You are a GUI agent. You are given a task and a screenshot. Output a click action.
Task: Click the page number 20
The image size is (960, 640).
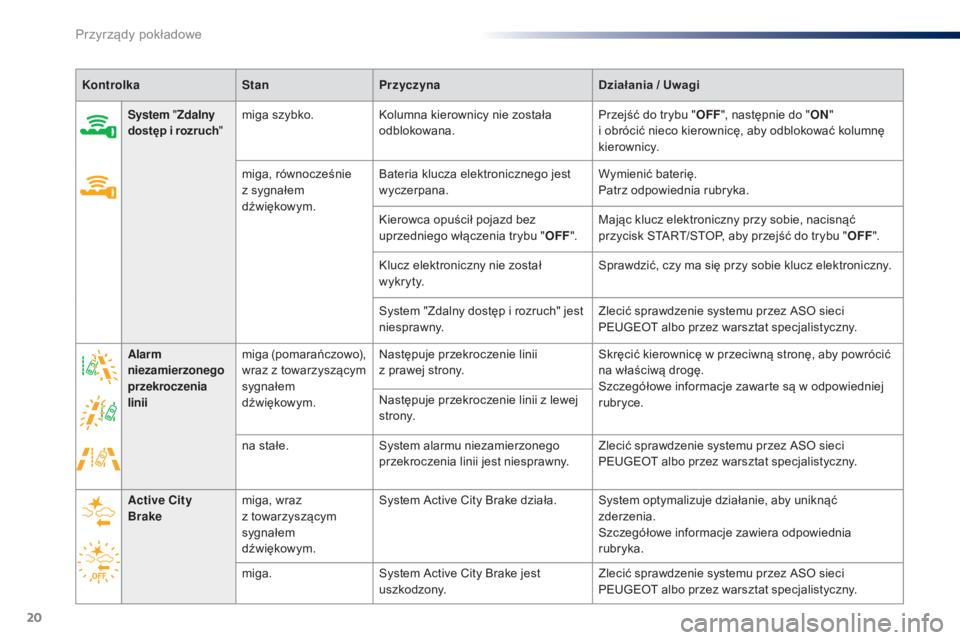point(34,617)
